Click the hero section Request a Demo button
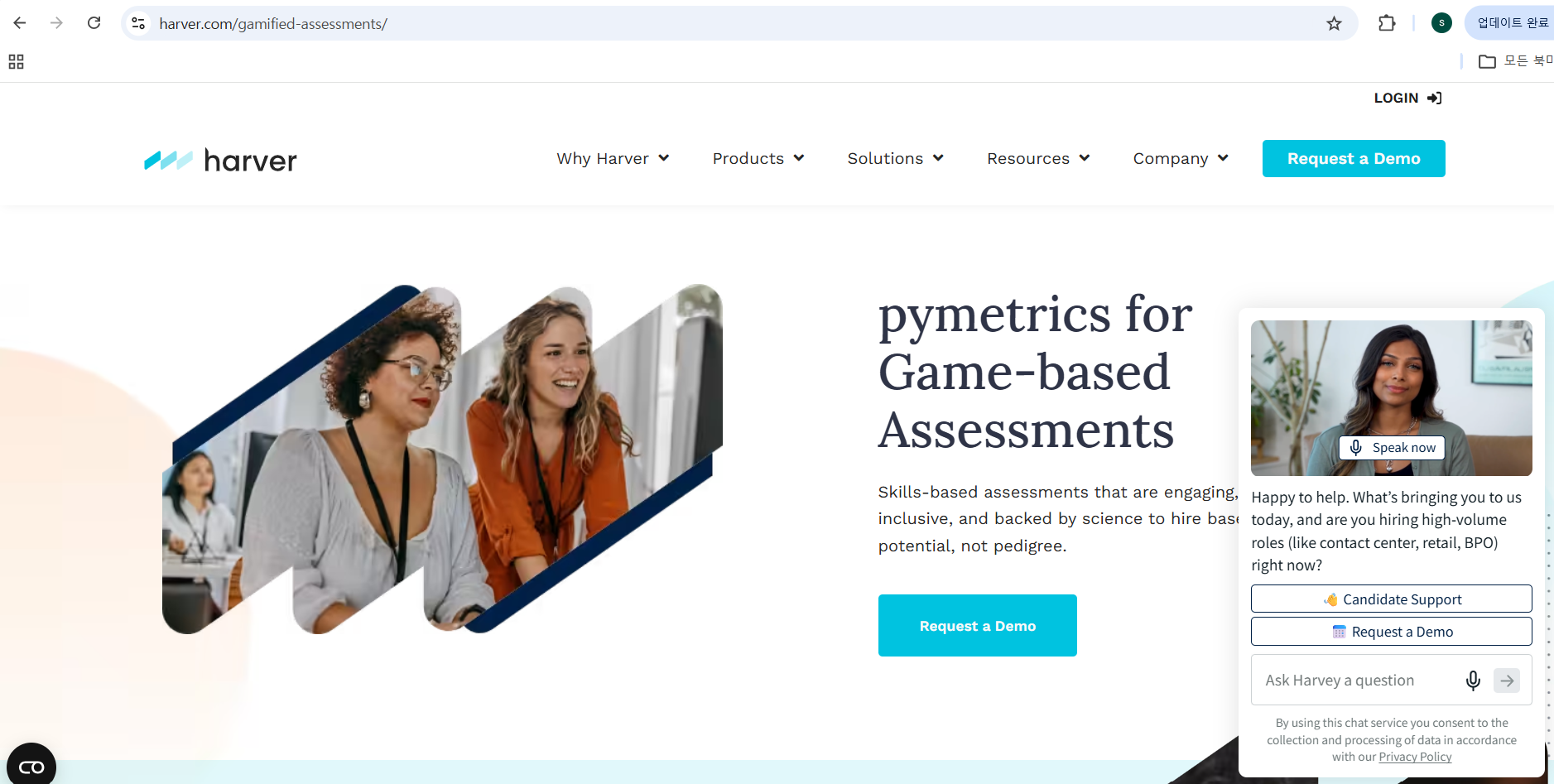Viewport: 1554px width, 784px height. 978,626
